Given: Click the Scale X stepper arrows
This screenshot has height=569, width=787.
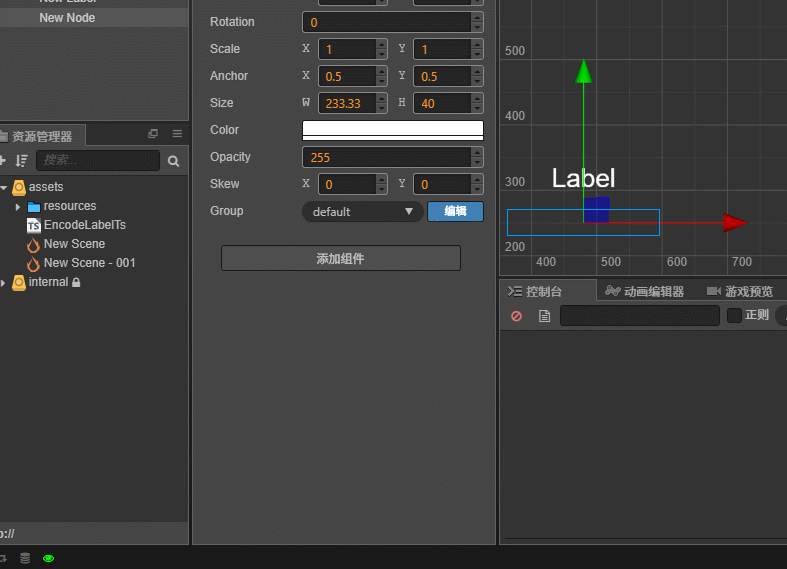Looking at the screenshot, I should coord(381,49).
